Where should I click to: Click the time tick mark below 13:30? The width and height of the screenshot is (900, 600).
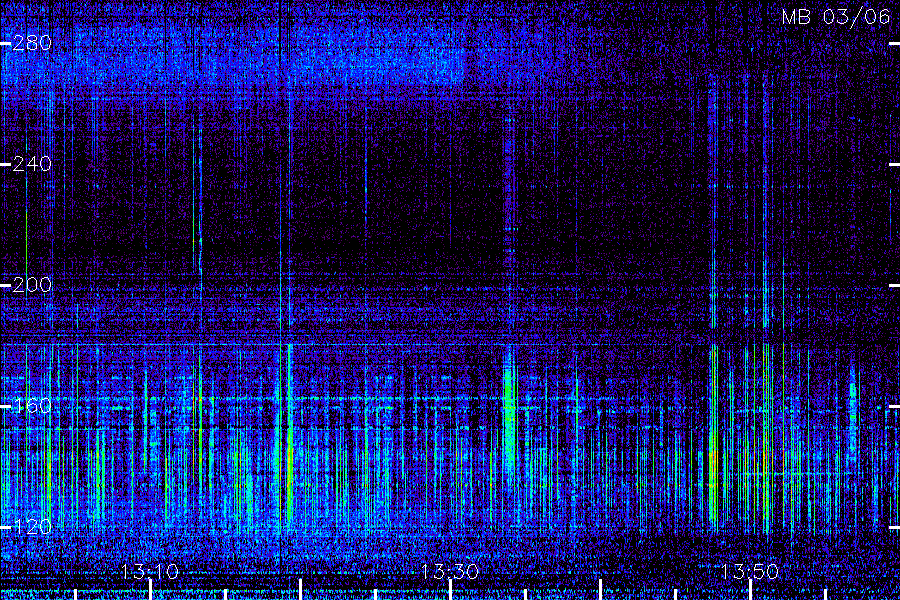click(451, 590)
